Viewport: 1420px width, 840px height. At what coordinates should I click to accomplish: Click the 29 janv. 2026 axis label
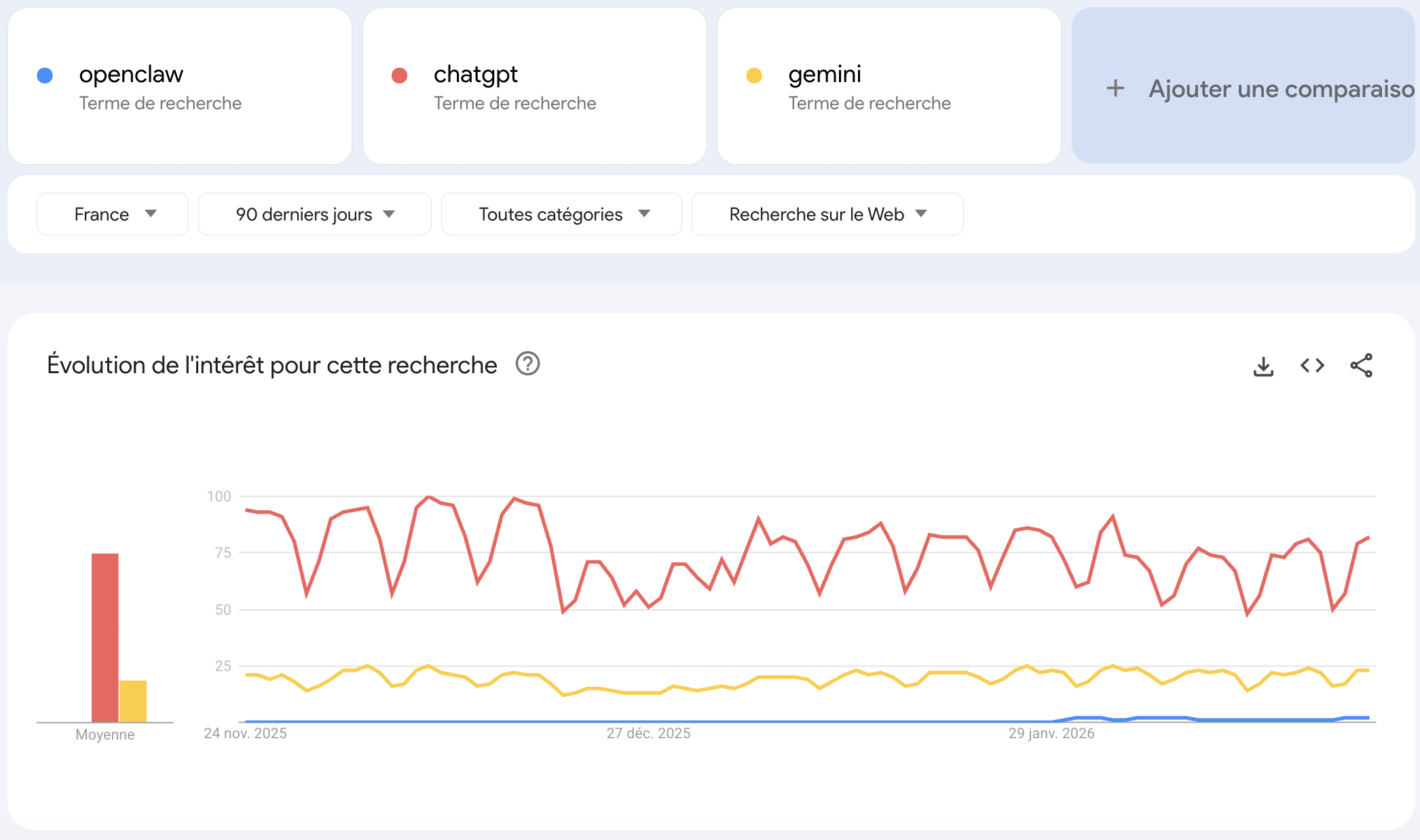[1051, 733]
